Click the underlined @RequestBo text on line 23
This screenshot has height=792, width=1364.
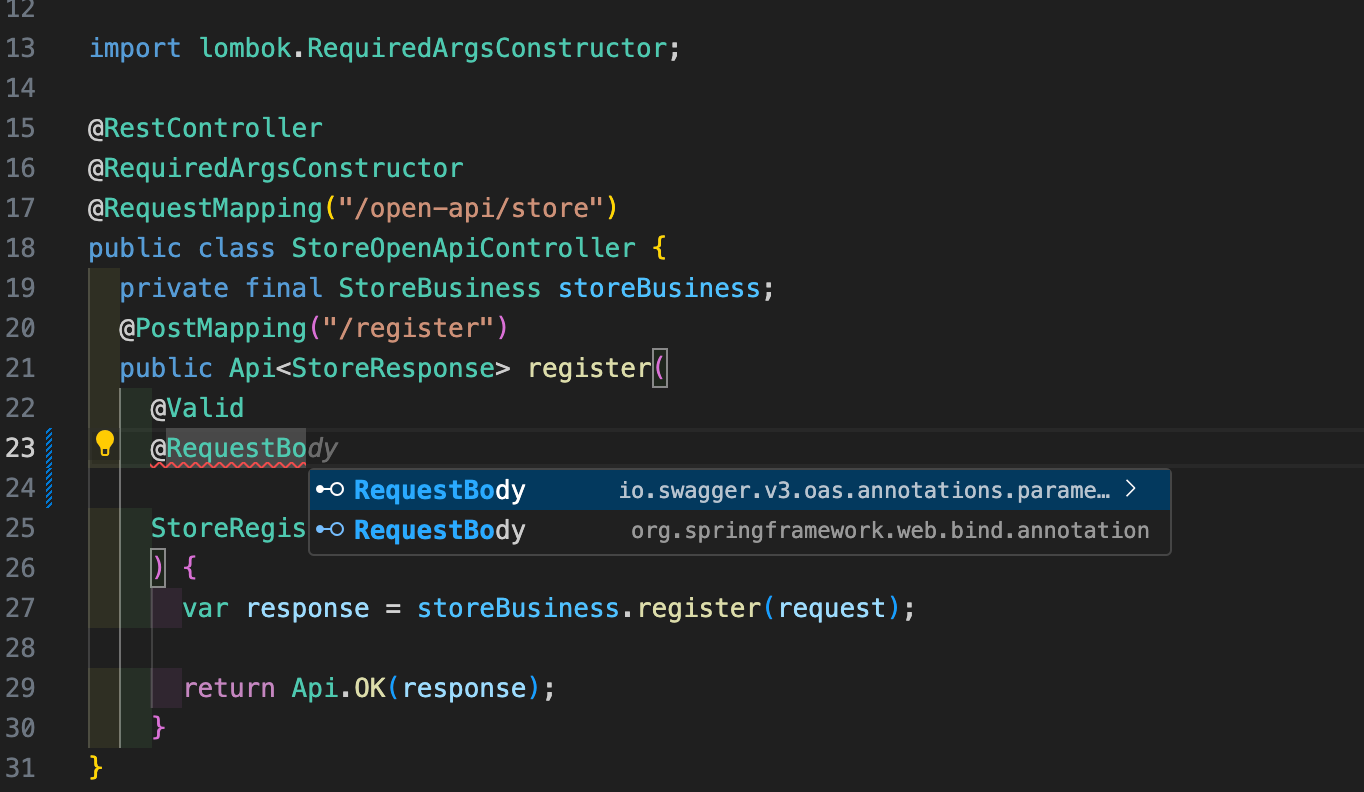[x=228, y=450]
